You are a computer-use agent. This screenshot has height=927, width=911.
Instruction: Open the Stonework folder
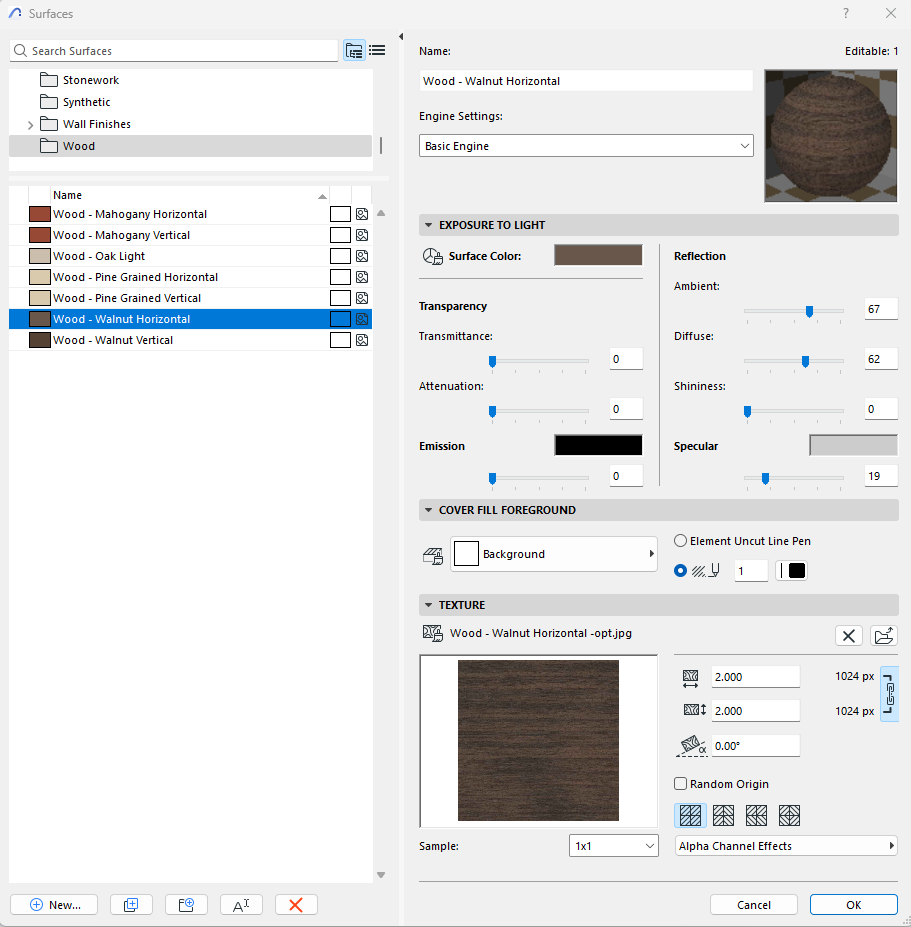(x=90, y=80)
